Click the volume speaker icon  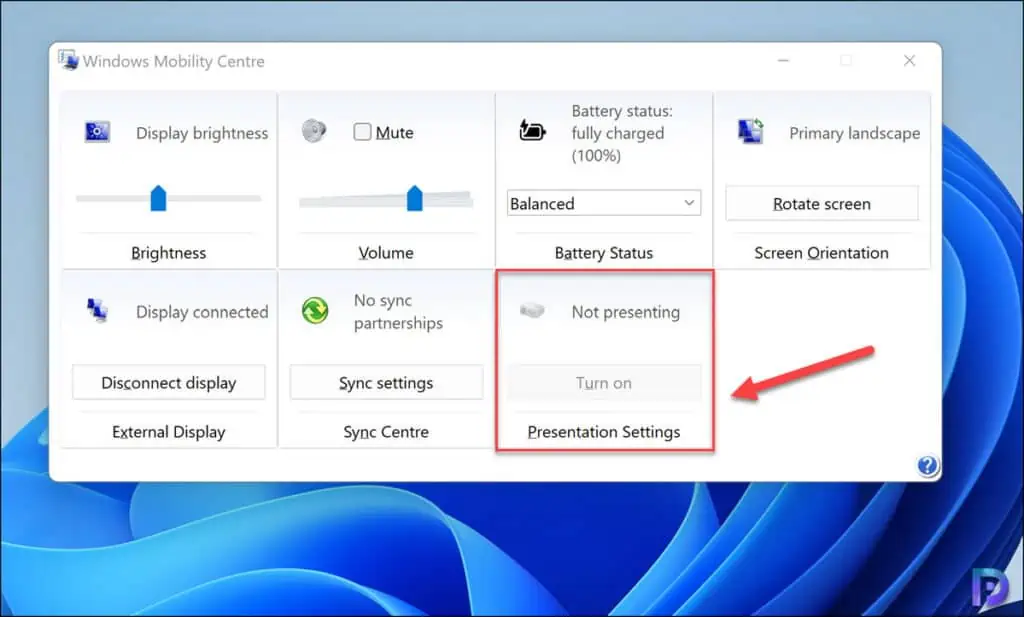(x=314, y=131)
